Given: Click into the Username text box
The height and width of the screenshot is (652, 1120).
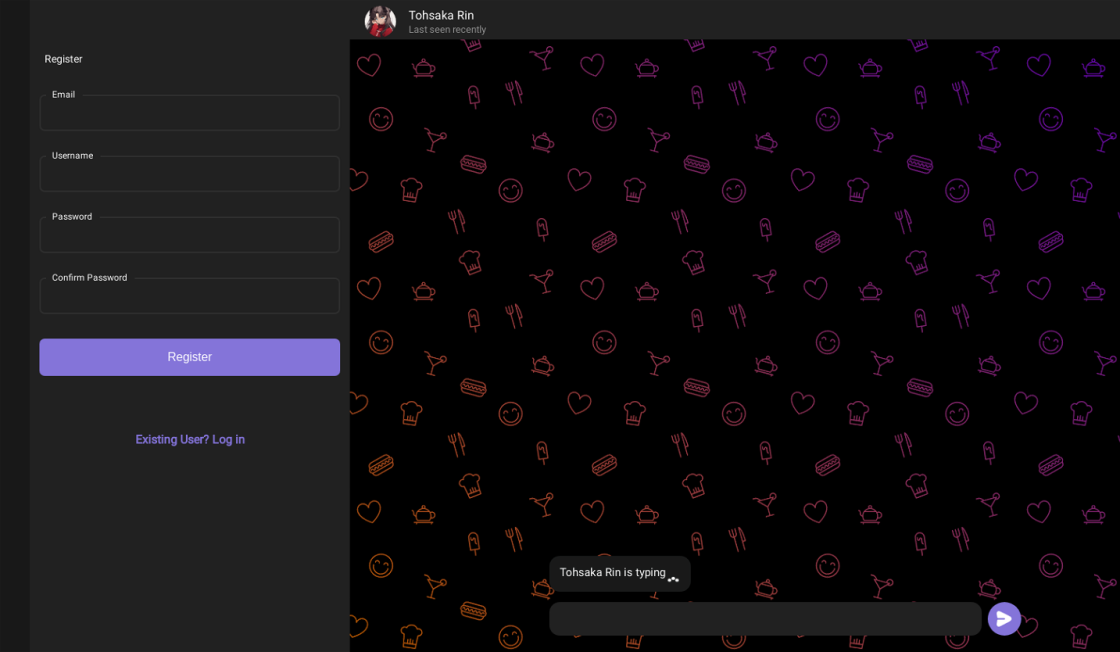Looking at the screenshot, I should (189, 175).
